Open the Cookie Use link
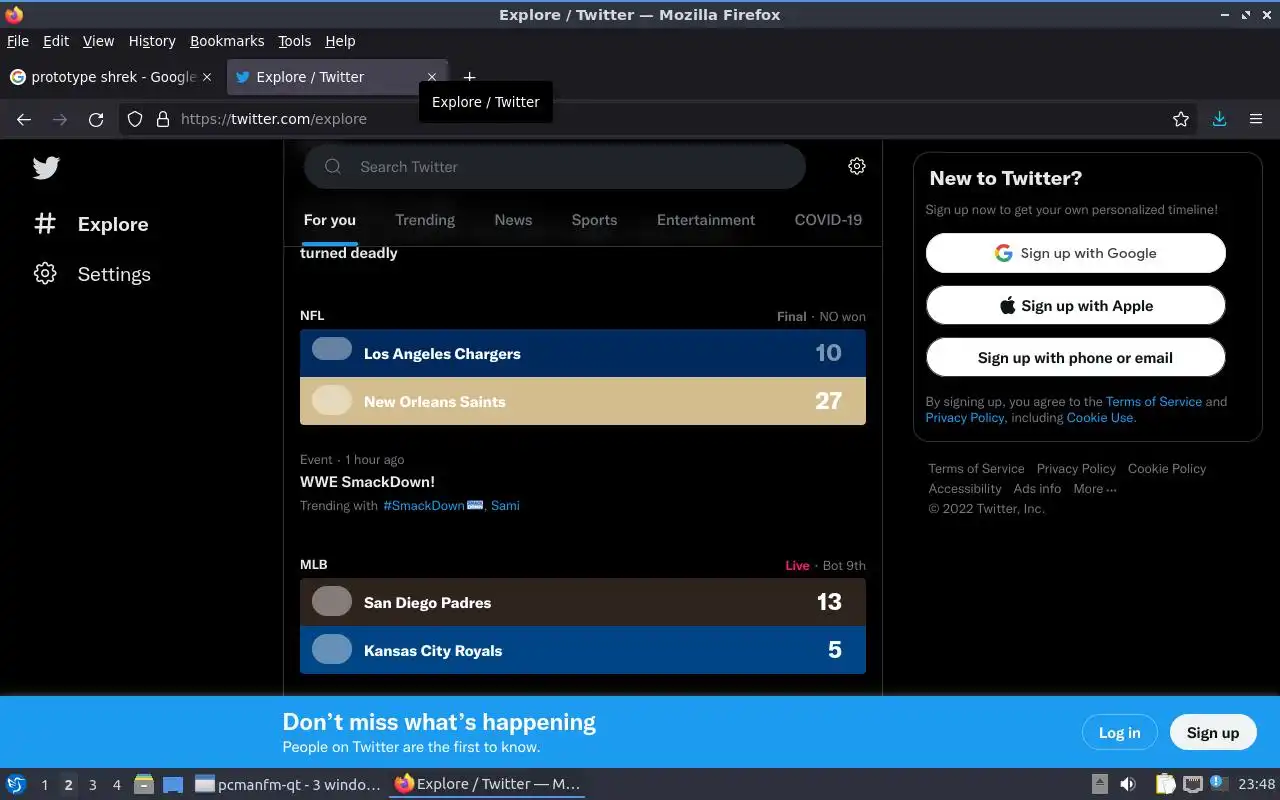The image size is (1280, 800). 1100,417
